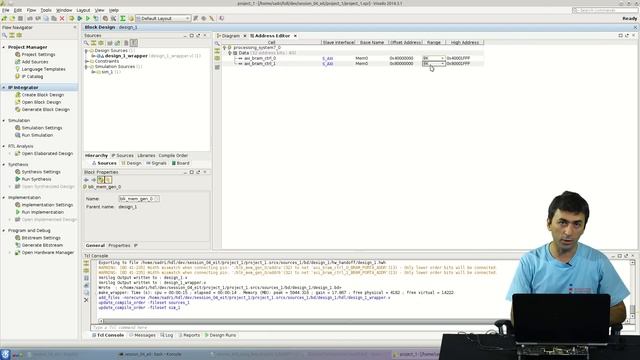Switch to the Signals tab in Sources panel
The width and height of the screenshot is (640, 360).
pos(156,163)
